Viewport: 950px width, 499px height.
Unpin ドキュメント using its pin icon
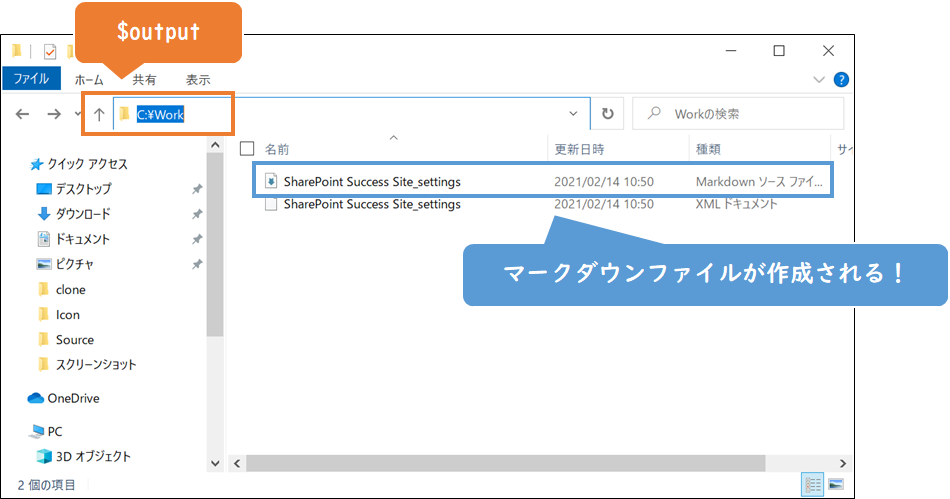[x=197, y=239]
